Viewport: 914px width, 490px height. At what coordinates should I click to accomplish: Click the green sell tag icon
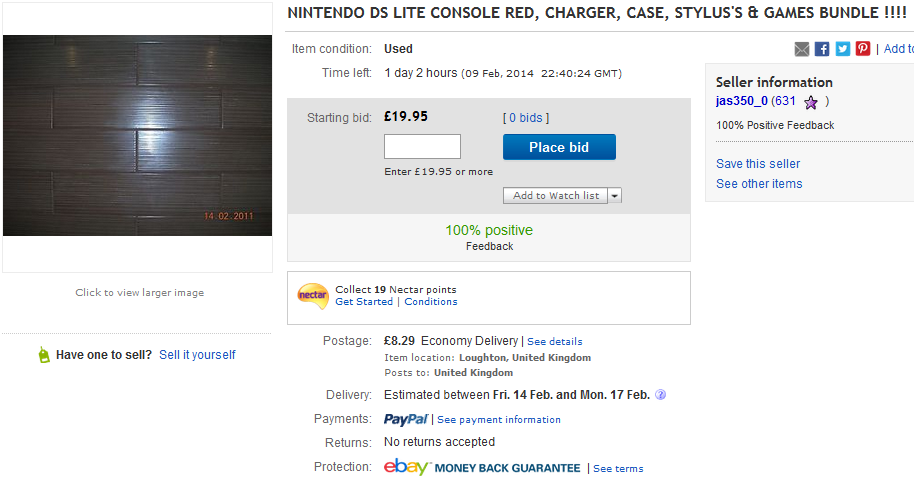44,354
